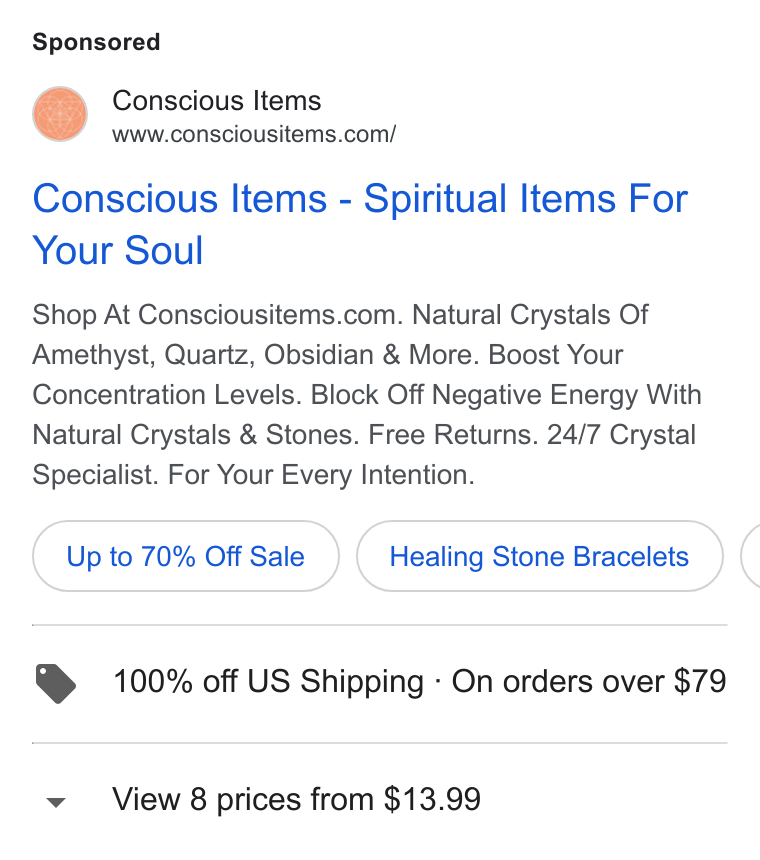Screen dimensions: 760x860
Task: Click the 'On orders over $79' text
Action: click(x=589, y=682)
